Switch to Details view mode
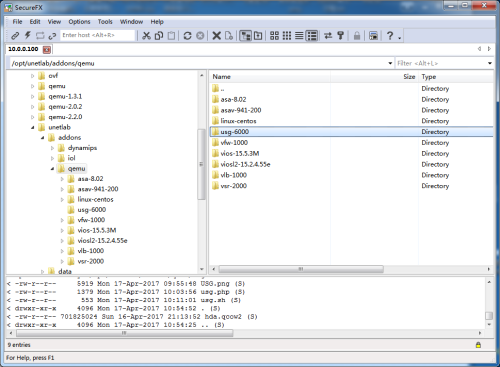Viewport: 500px width, 367px height. tap(312, 35)
